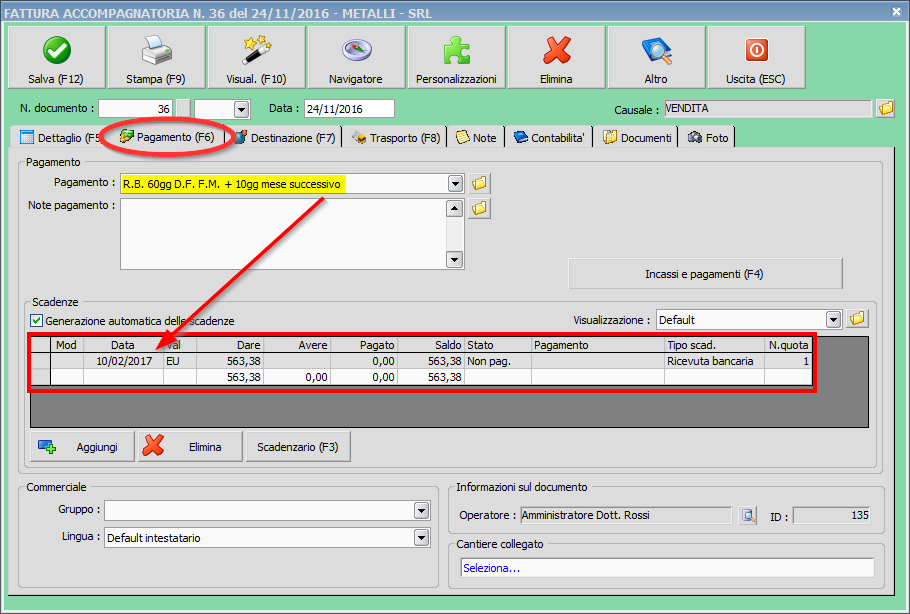Screen dimensions: 910x614
Task: Click lookup icon next to Operatore field
Action: (748, 516)
